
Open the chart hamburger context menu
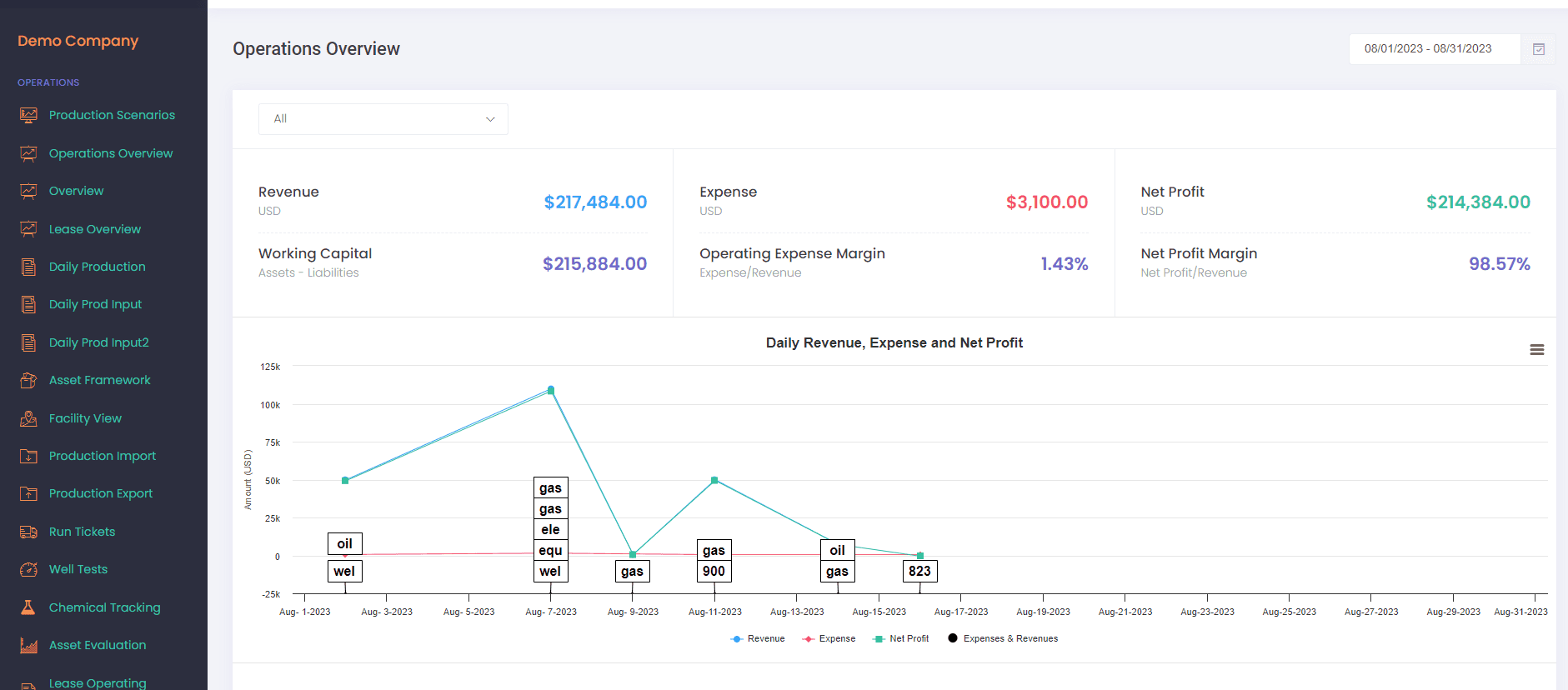[1536, 350]
